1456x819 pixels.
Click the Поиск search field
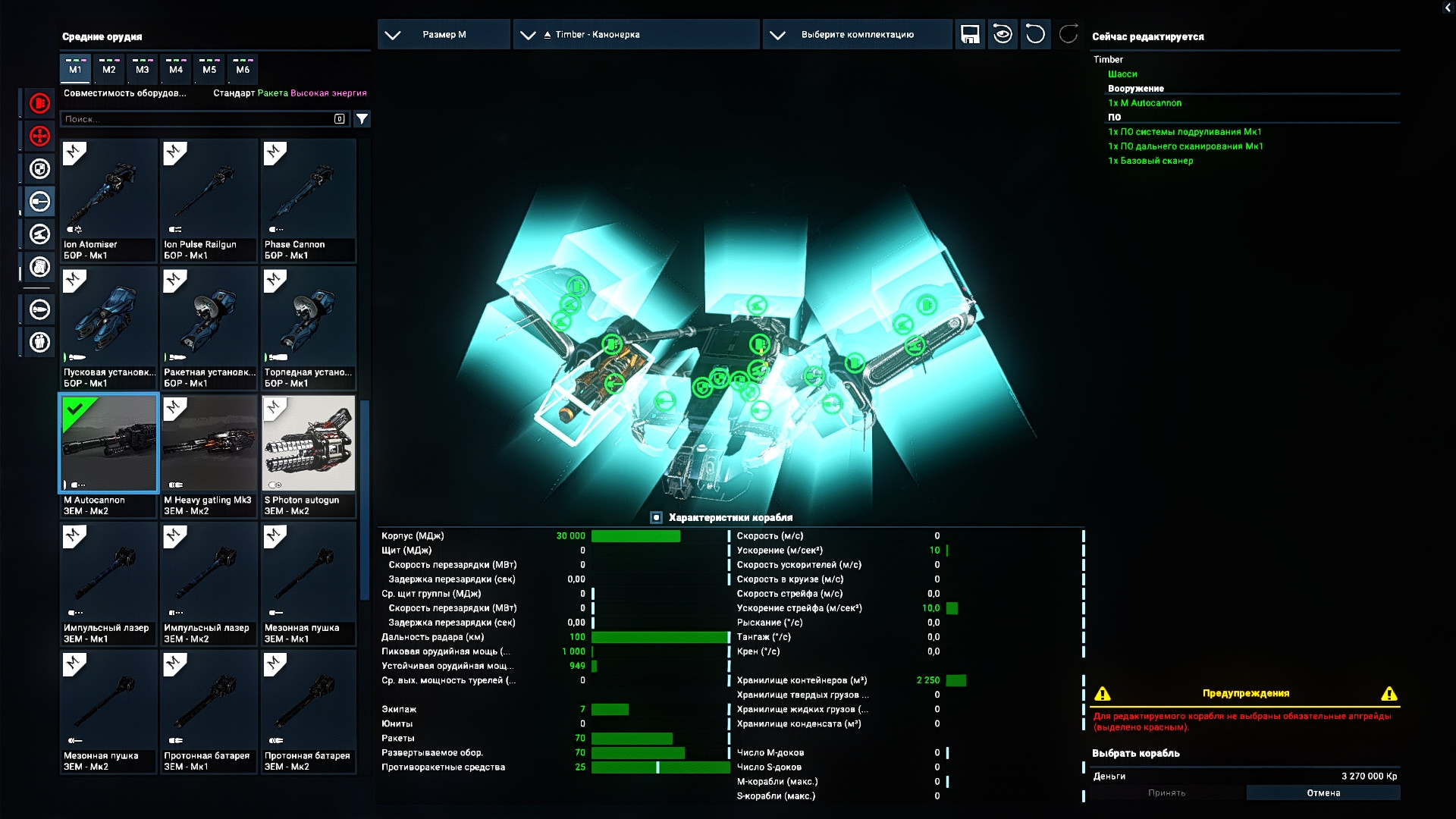pos(205,119)
